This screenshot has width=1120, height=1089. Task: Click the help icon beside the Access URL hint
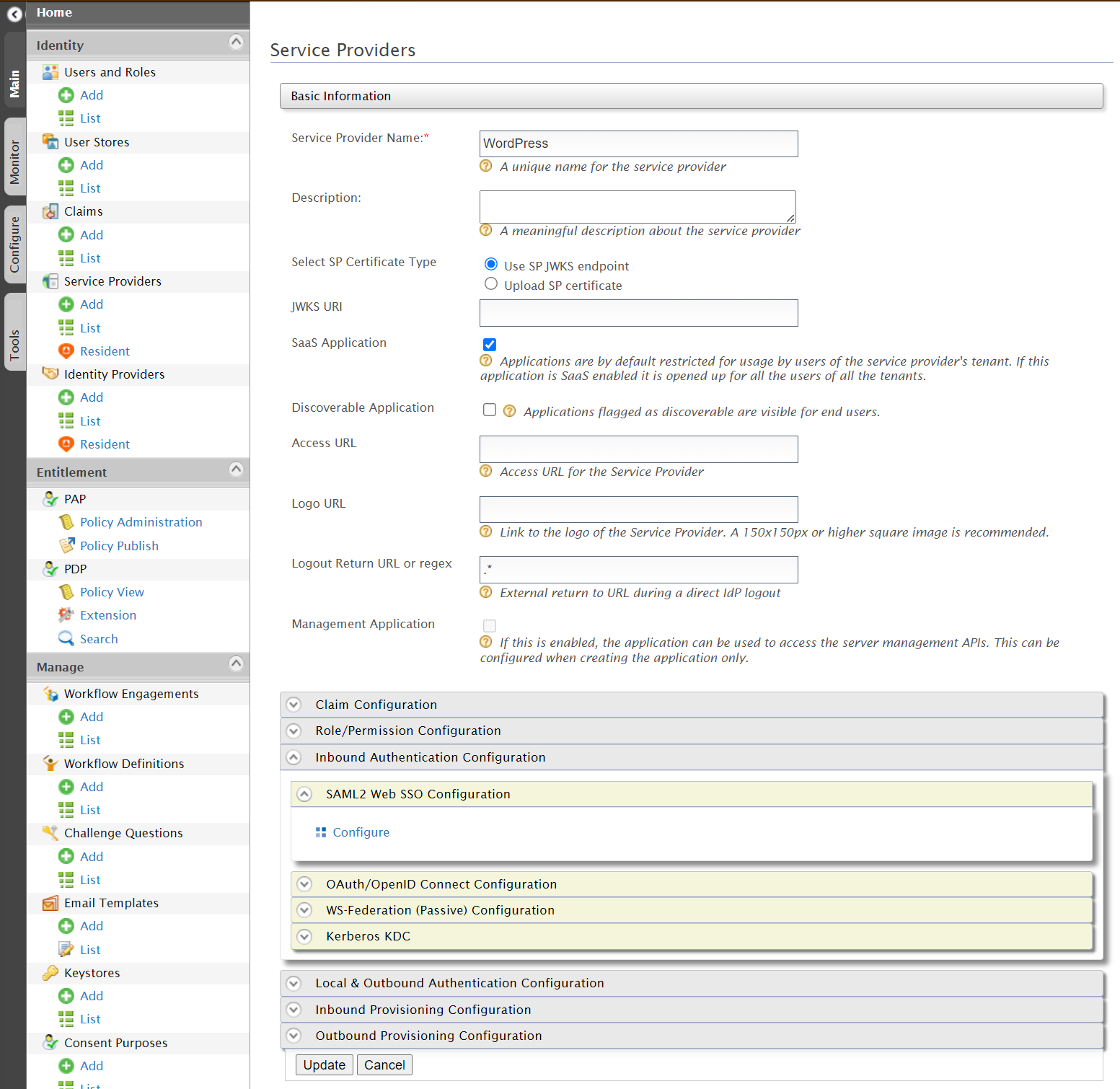pyautogui.click(x=486, y=471)
